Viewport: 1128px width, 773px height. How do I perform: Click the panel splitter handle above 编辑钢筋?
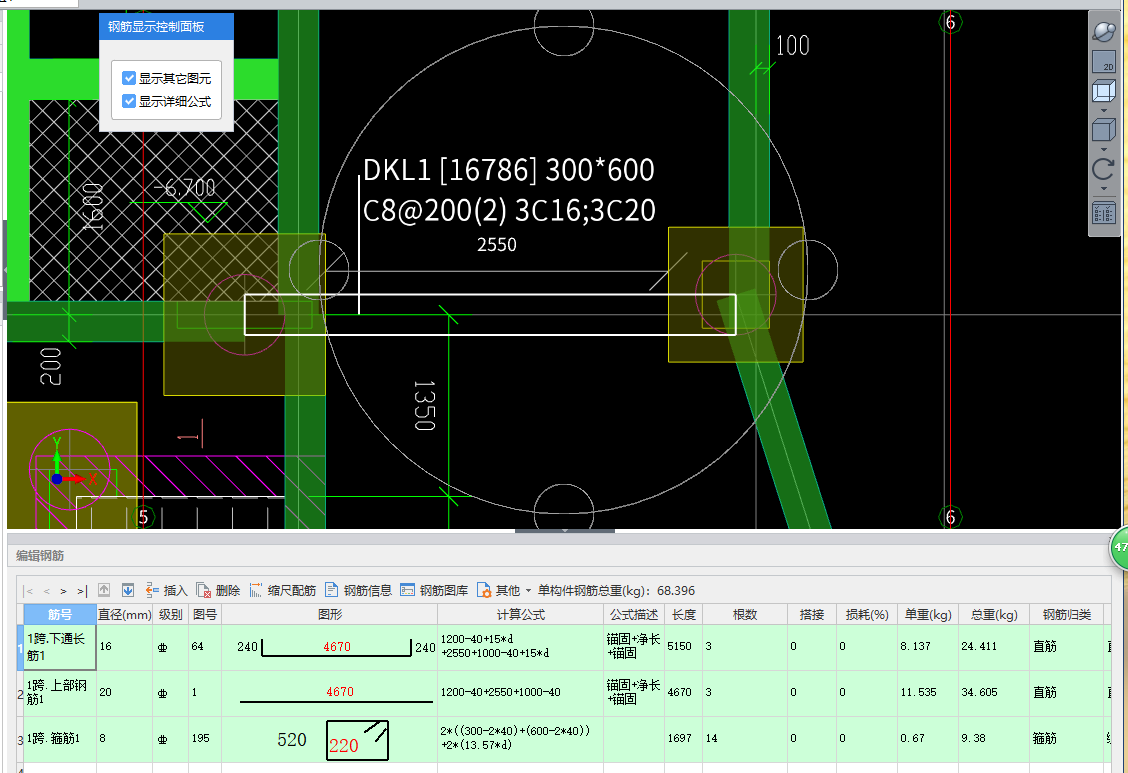click(565, 531)
